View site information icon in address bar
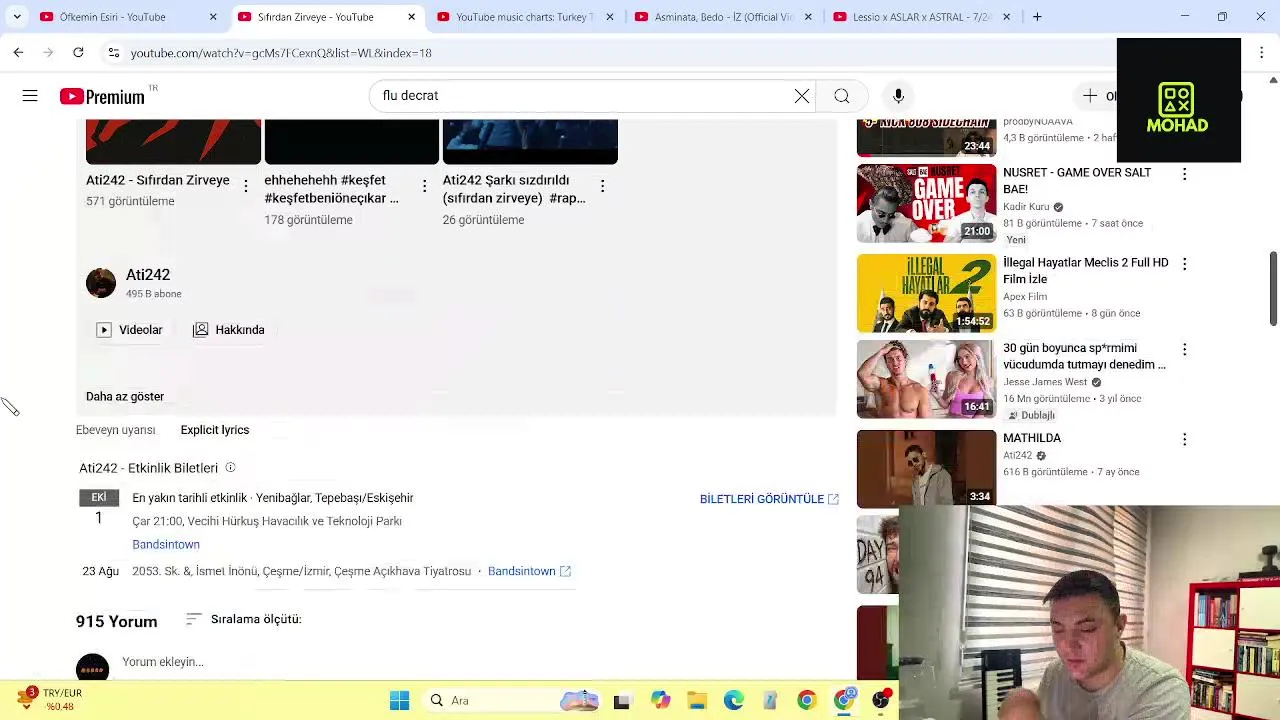The width and height of the screenshot is (1280, 720). click(113, 52)
